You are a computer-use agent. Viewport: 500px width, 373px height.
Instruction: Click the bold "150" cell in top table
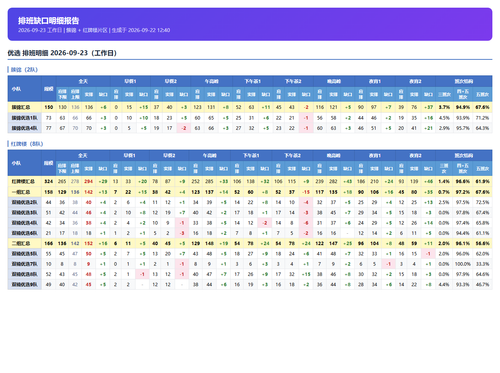click(49, 107)
